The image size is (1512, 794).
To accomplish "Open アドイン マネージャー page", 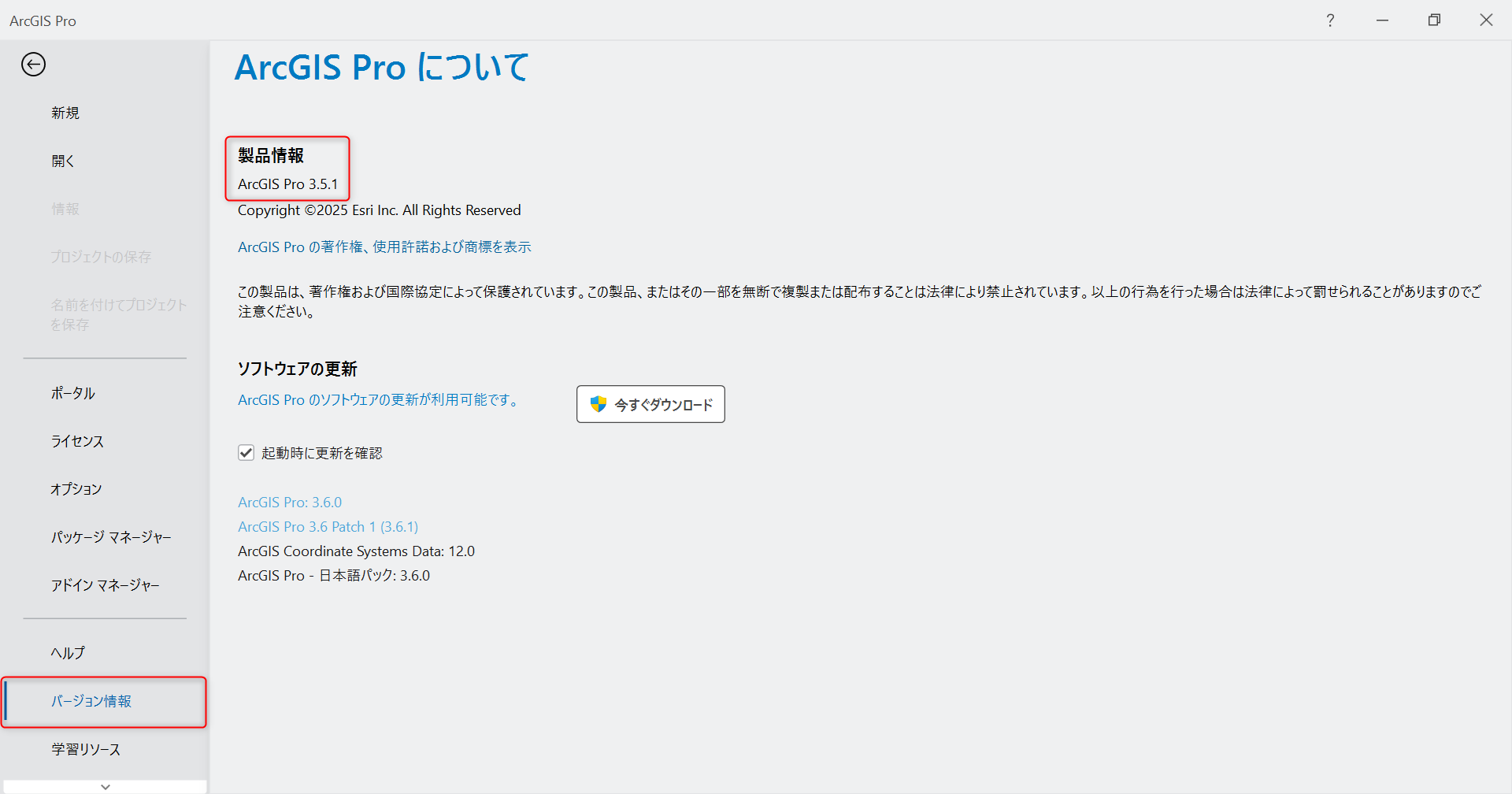I will (x=106, y=585).
